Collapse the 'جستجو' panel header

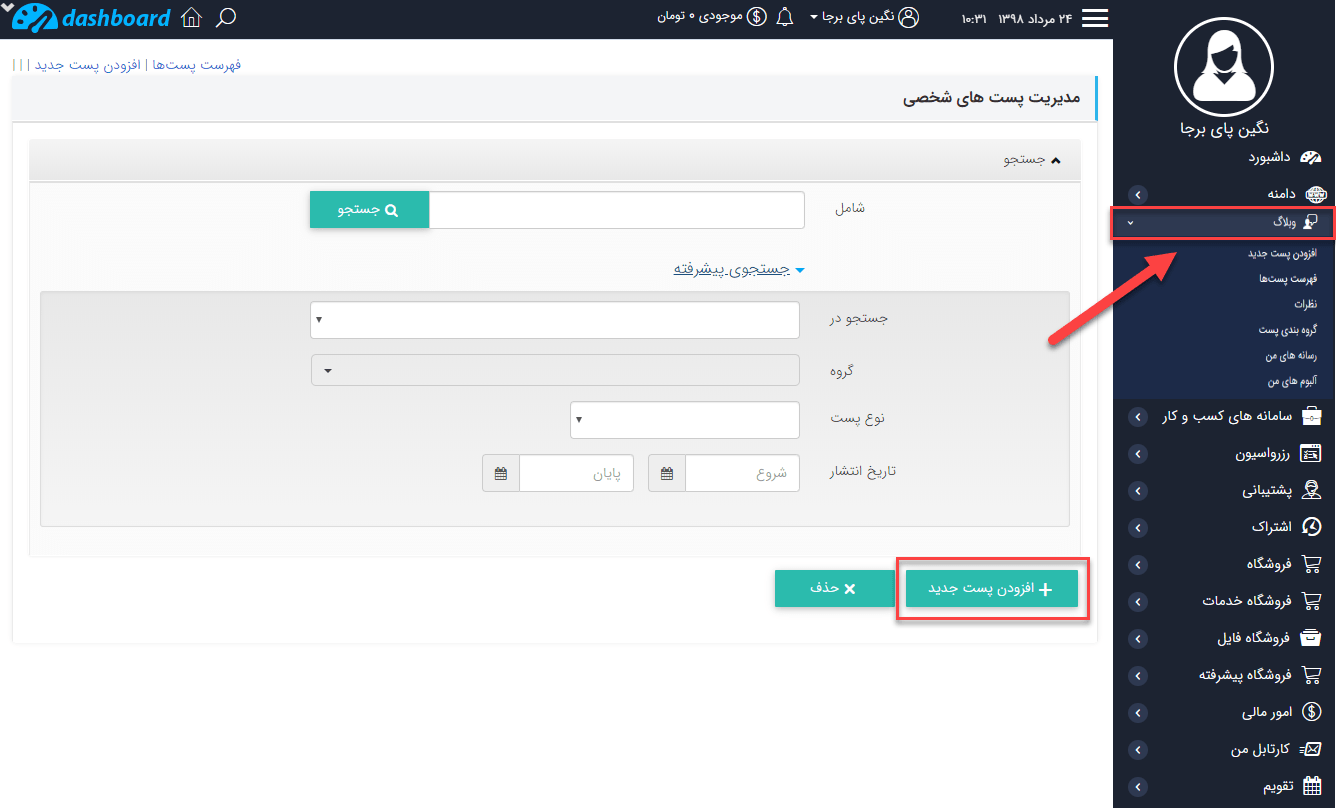click(x=1027, y=160)
